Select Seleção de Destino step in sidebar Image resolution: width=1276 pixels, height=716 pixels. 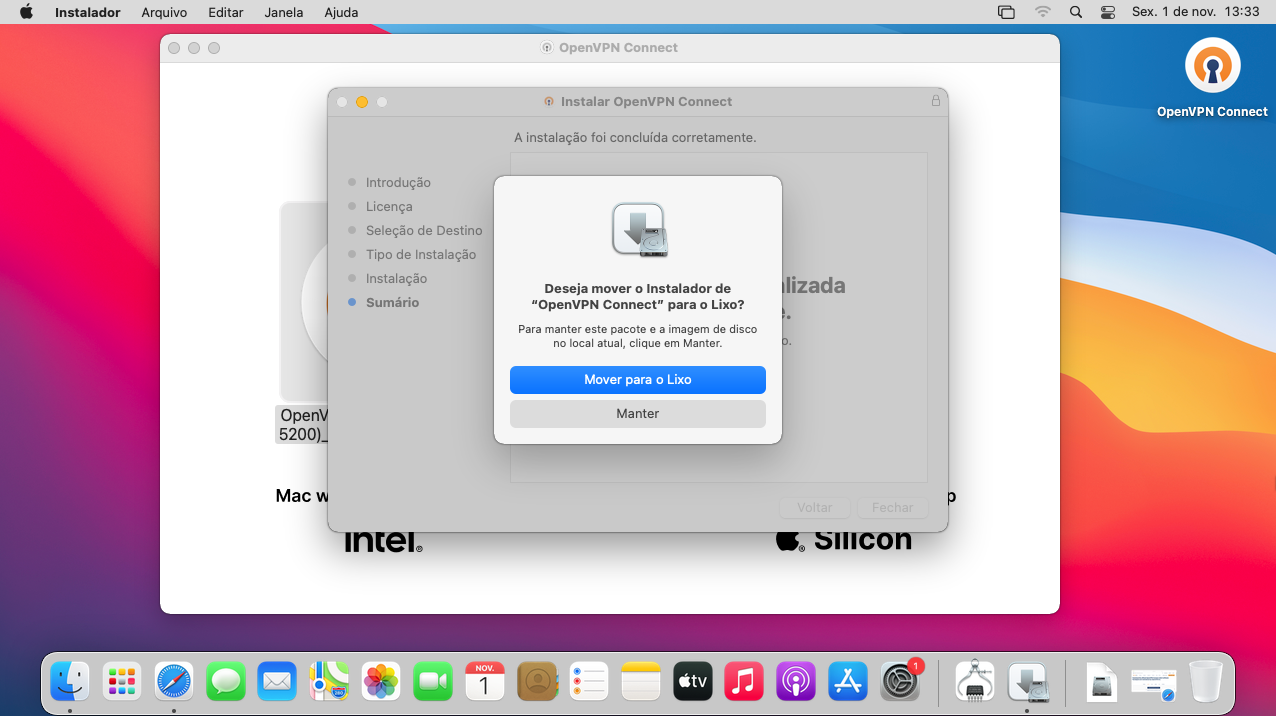424,230
